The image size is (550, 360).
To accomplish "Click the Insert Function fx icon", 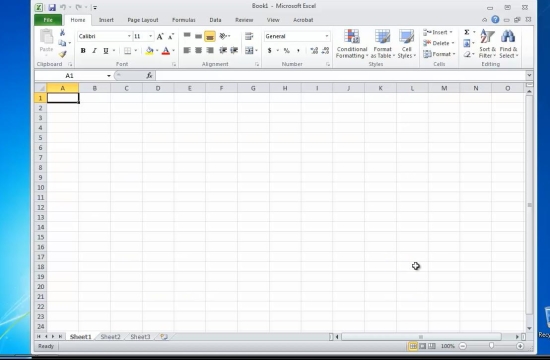I will coord(149,75).
